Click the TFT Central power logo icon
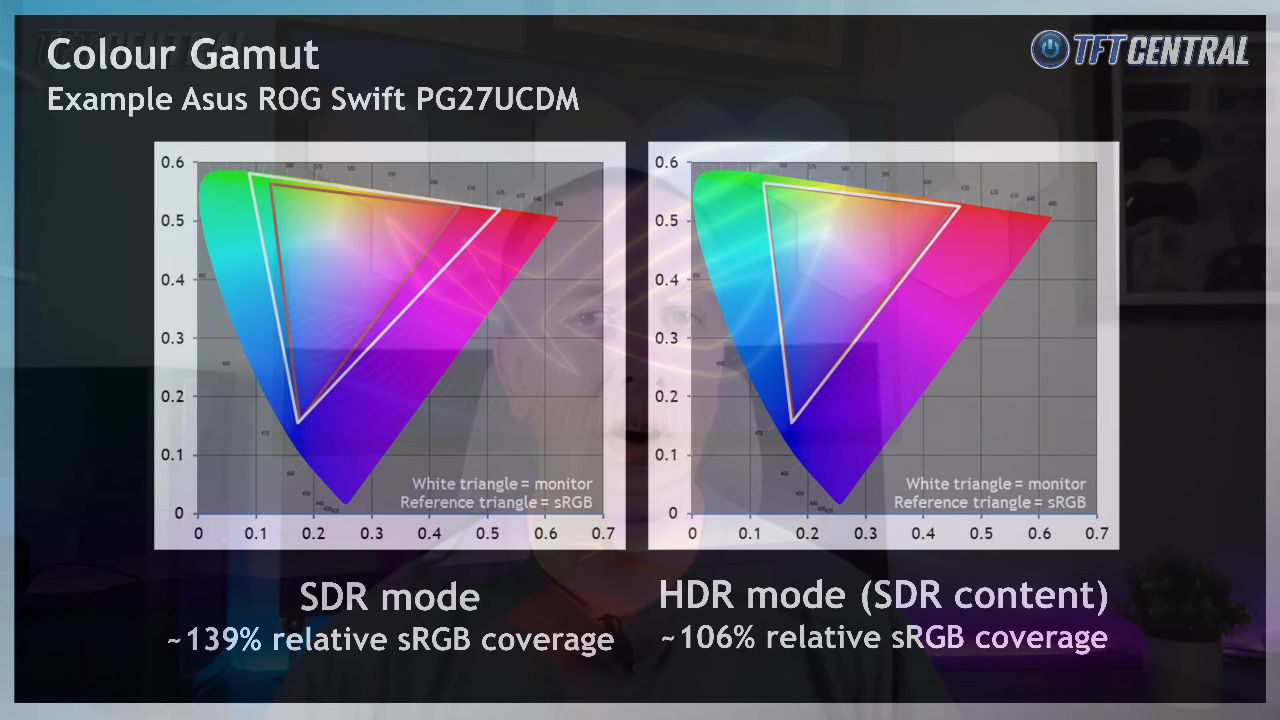 pos(1050,49)
